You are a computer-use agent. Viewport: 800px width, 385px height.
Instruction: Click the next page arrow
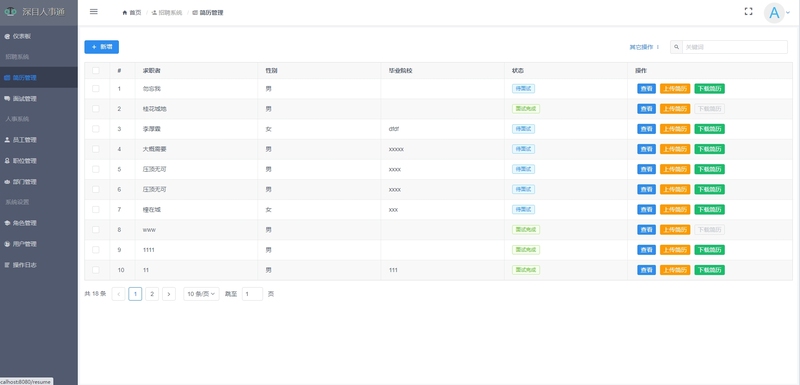click(x=169, y=294)
